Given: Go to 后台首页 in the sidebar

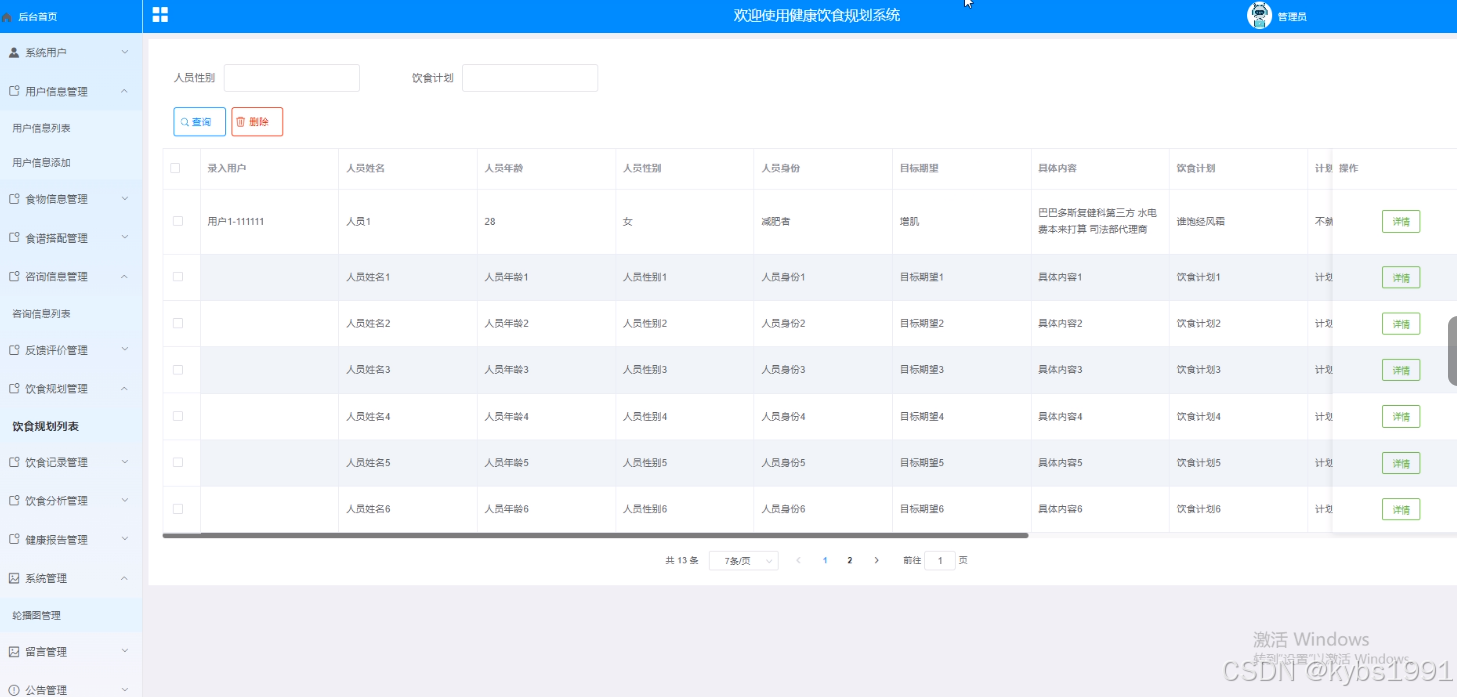Looking at the screenshot, I should click(38, 17).
